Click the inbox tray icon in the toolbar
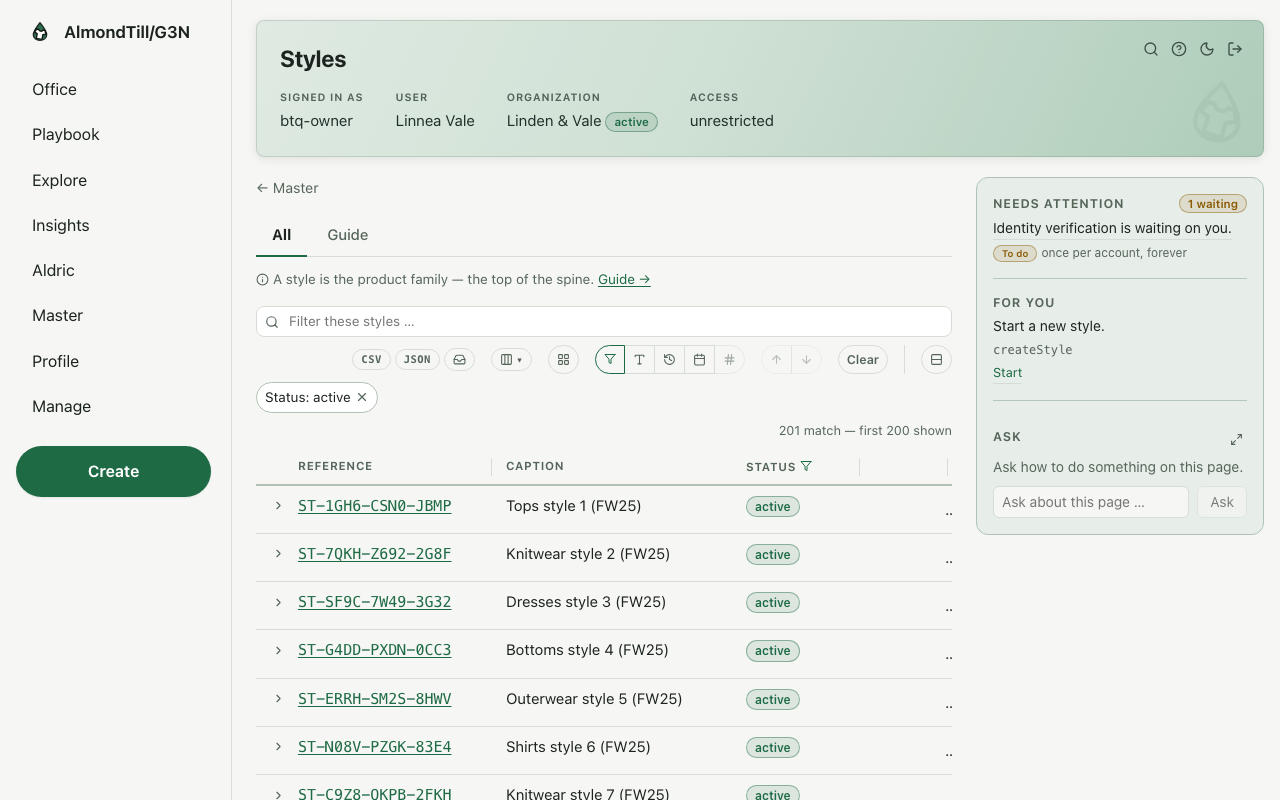 (x=460, y=360)
